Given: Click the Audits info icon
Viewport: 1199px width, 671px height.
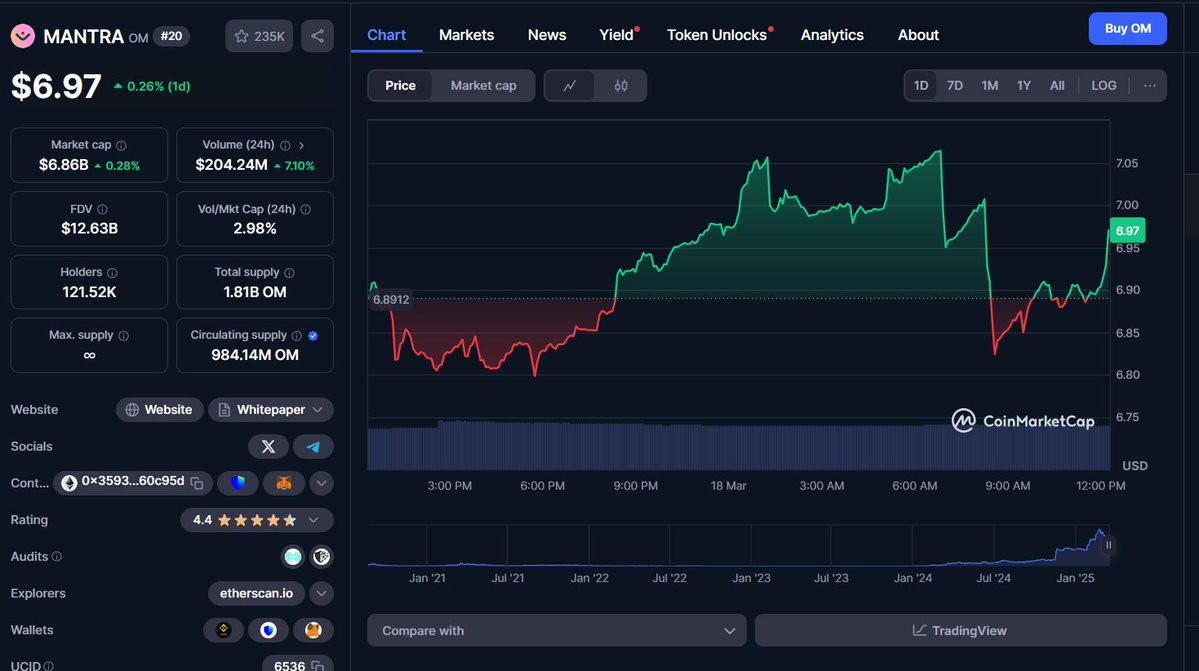Looking at the screenshot, I should click(57, 556).
